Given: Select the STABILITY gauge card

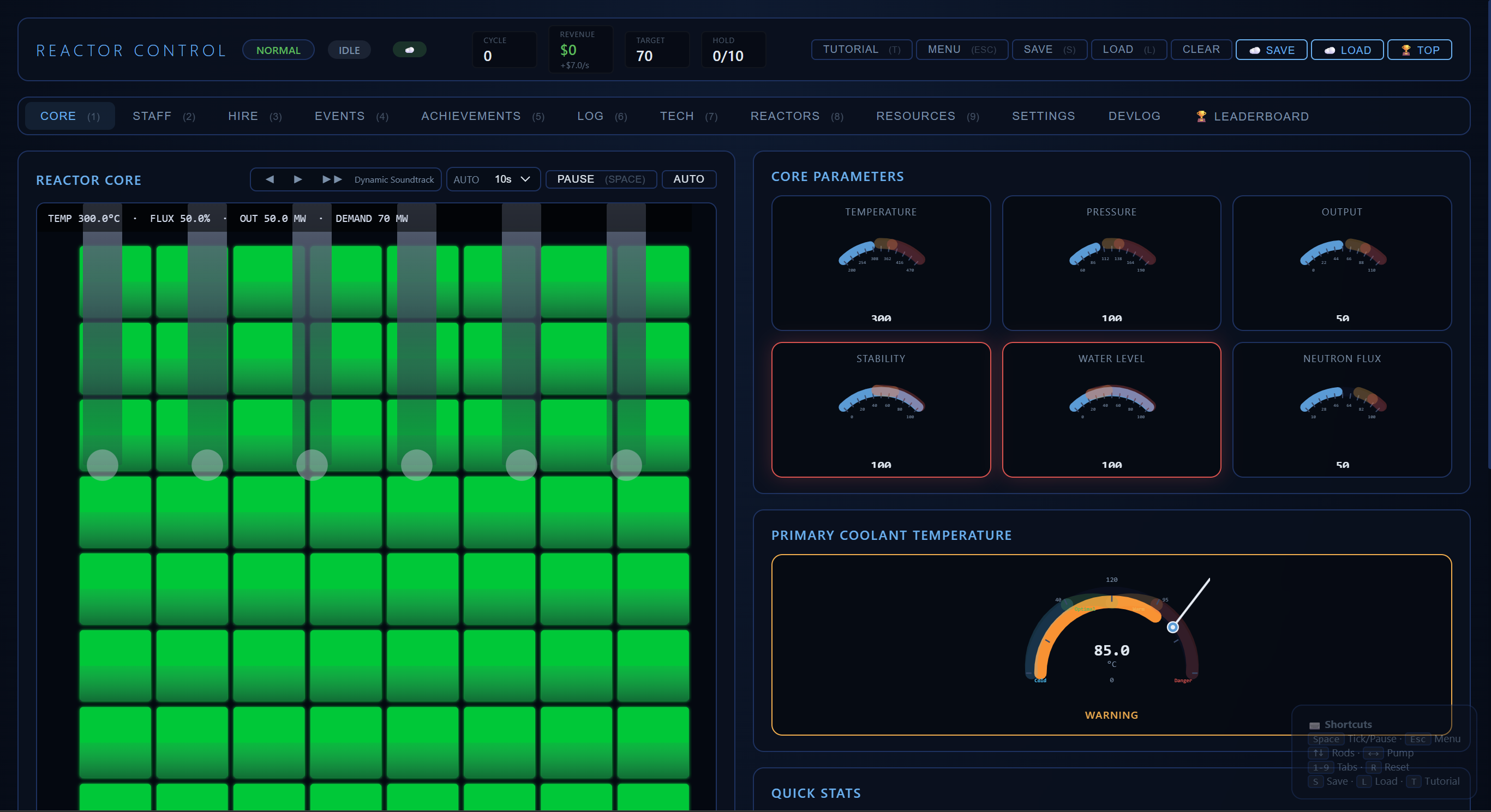Looking at the screenshot, I should pos(881,410).
